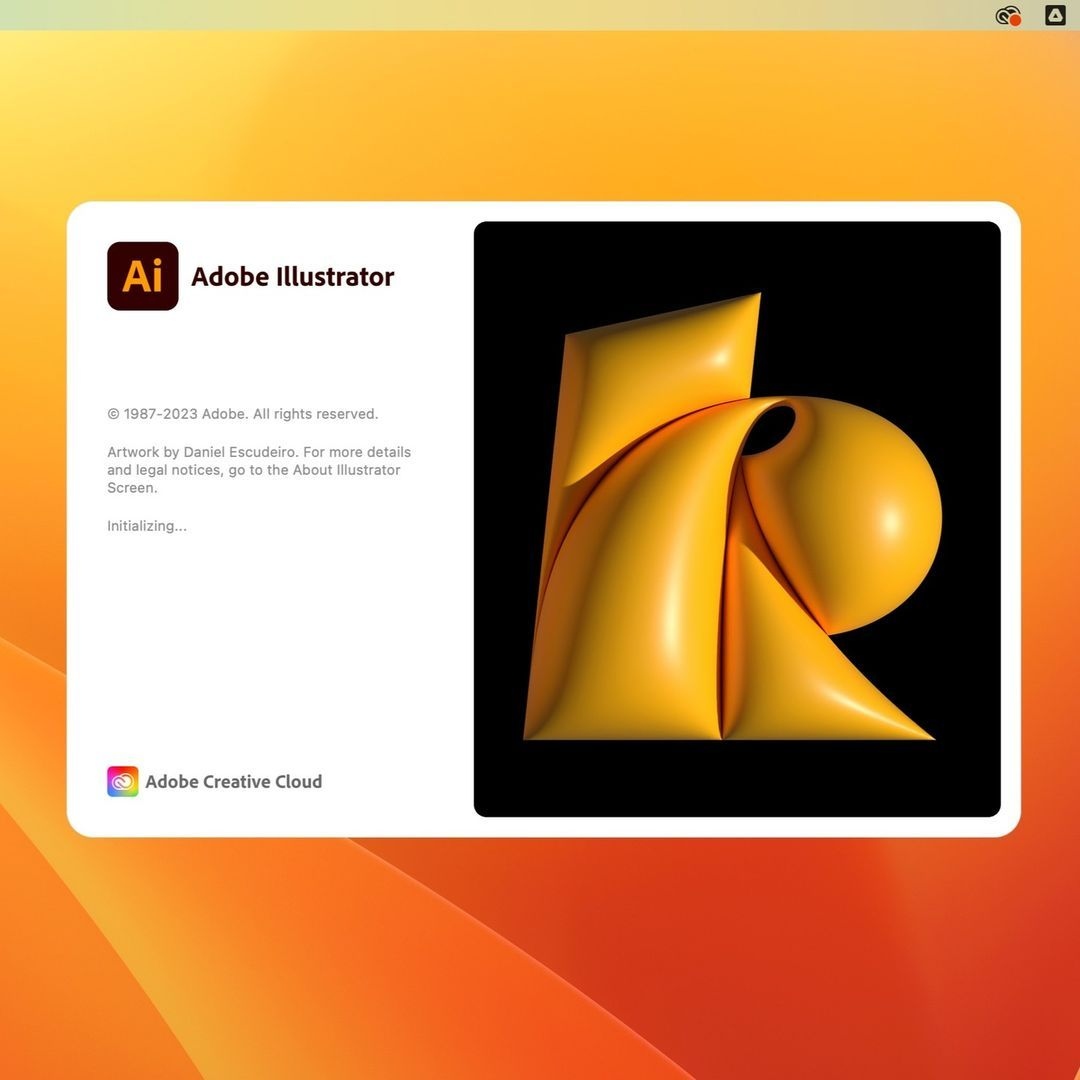Click the "Initializing..." status text
Viewport: 1080px width, 1080px height.
coord(147,526)
